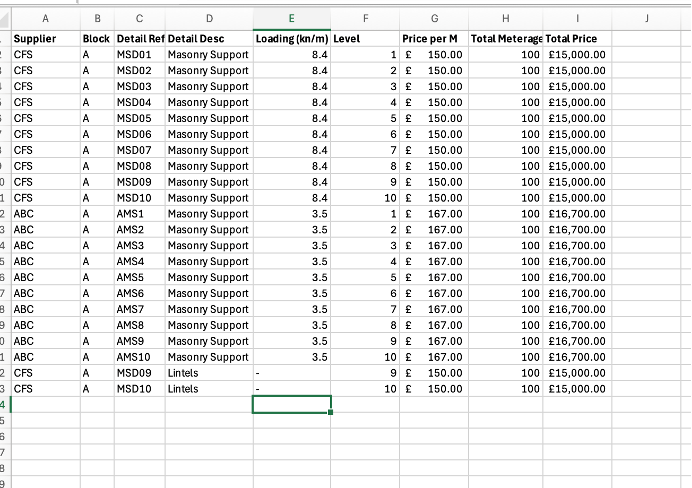Viewport: 692px width, 488px height.
Task: Select cell containing MSD03
Action: point(140,86)
